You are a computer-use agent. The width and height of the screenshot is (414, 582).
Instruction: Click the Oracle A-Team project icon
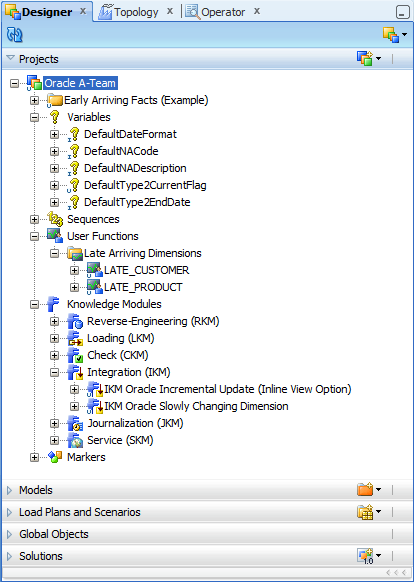point(34,83)
